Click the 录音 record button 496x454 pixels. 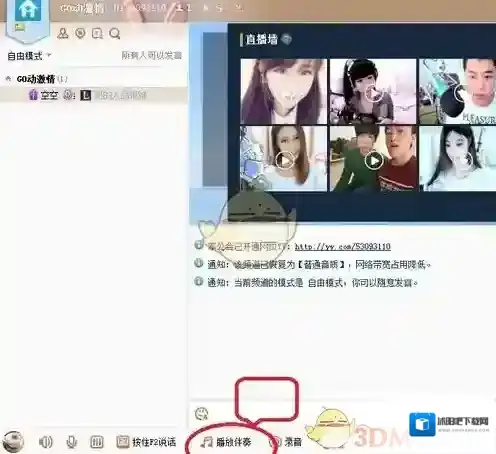point(285,442)
